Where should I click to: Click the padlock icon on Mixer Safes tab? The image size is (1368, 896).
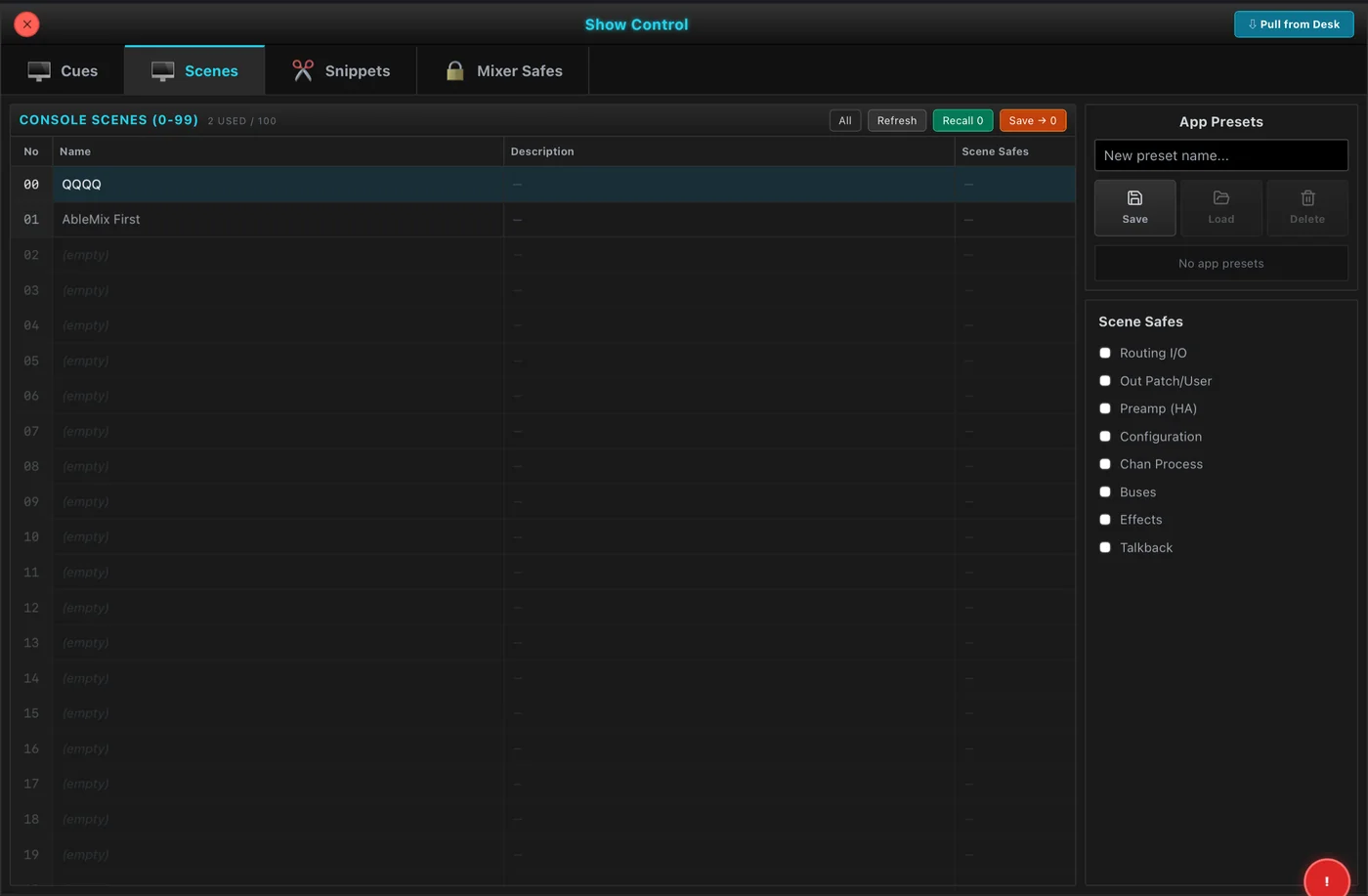(454, 70)
